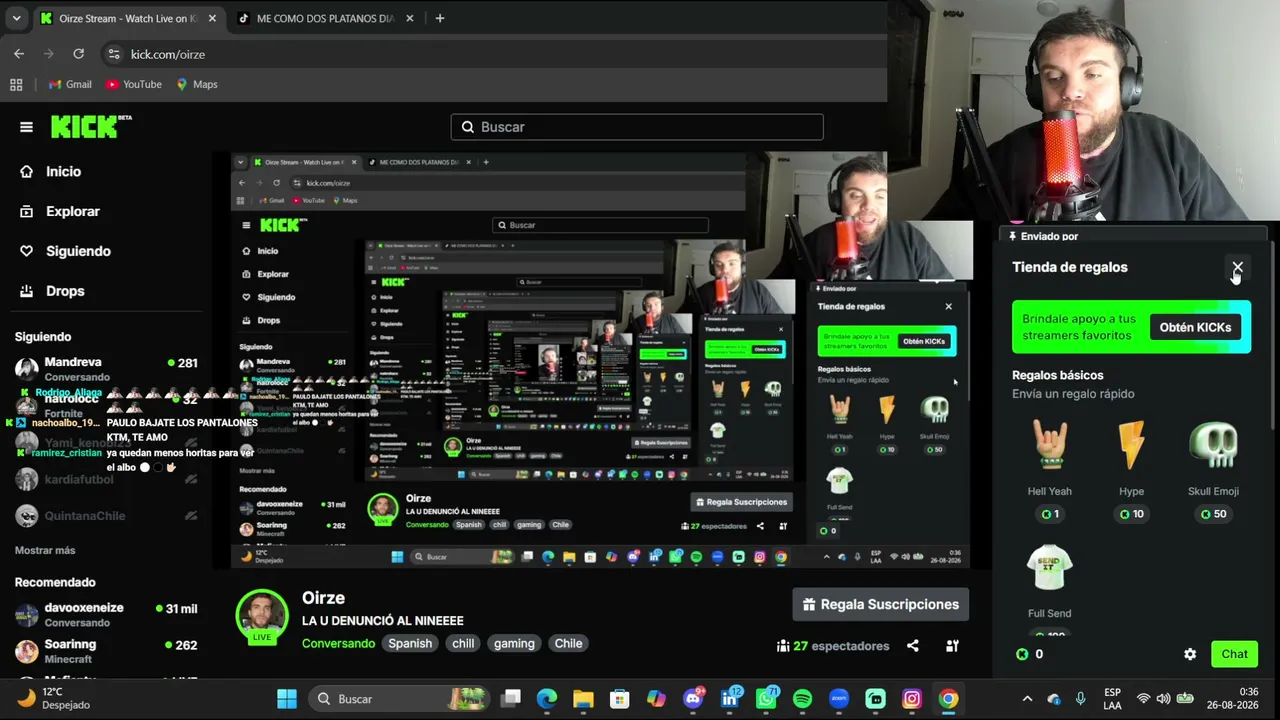
Task: Close the Tienda de regalos panel
Action: (1237, 267)
